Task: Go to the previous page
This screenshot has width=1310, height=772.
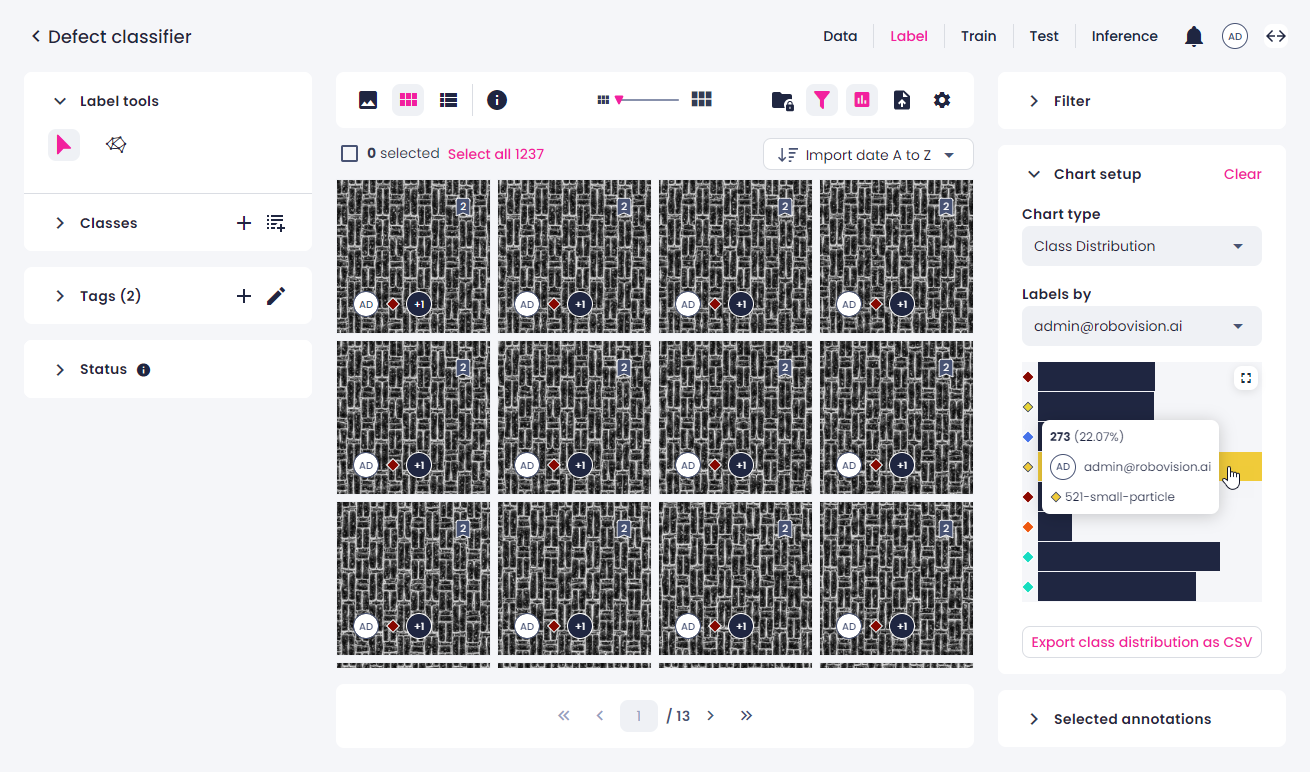Action: click(x=600, y=716)
